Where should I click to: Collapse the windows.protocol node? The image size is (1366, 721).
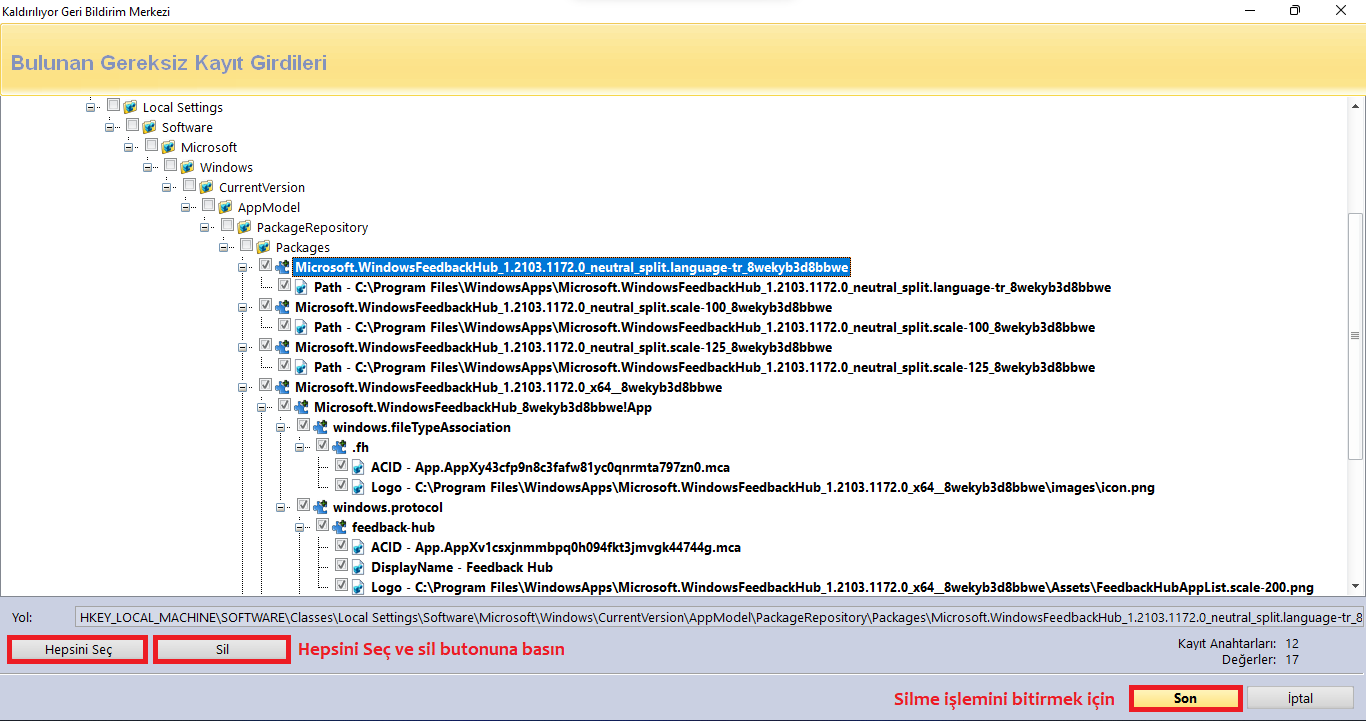pyautogui.click(x=280, y=507)
